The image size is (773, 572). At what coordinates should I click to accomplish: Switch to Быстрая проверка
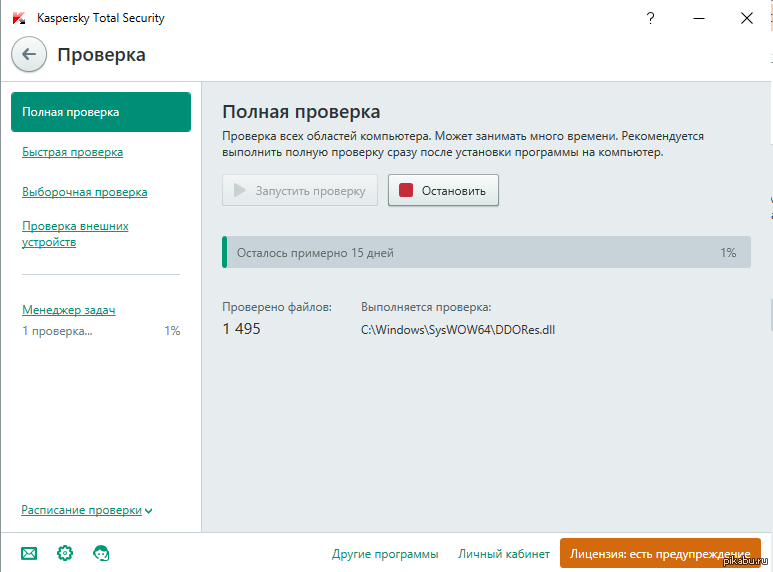coord(73,152)
